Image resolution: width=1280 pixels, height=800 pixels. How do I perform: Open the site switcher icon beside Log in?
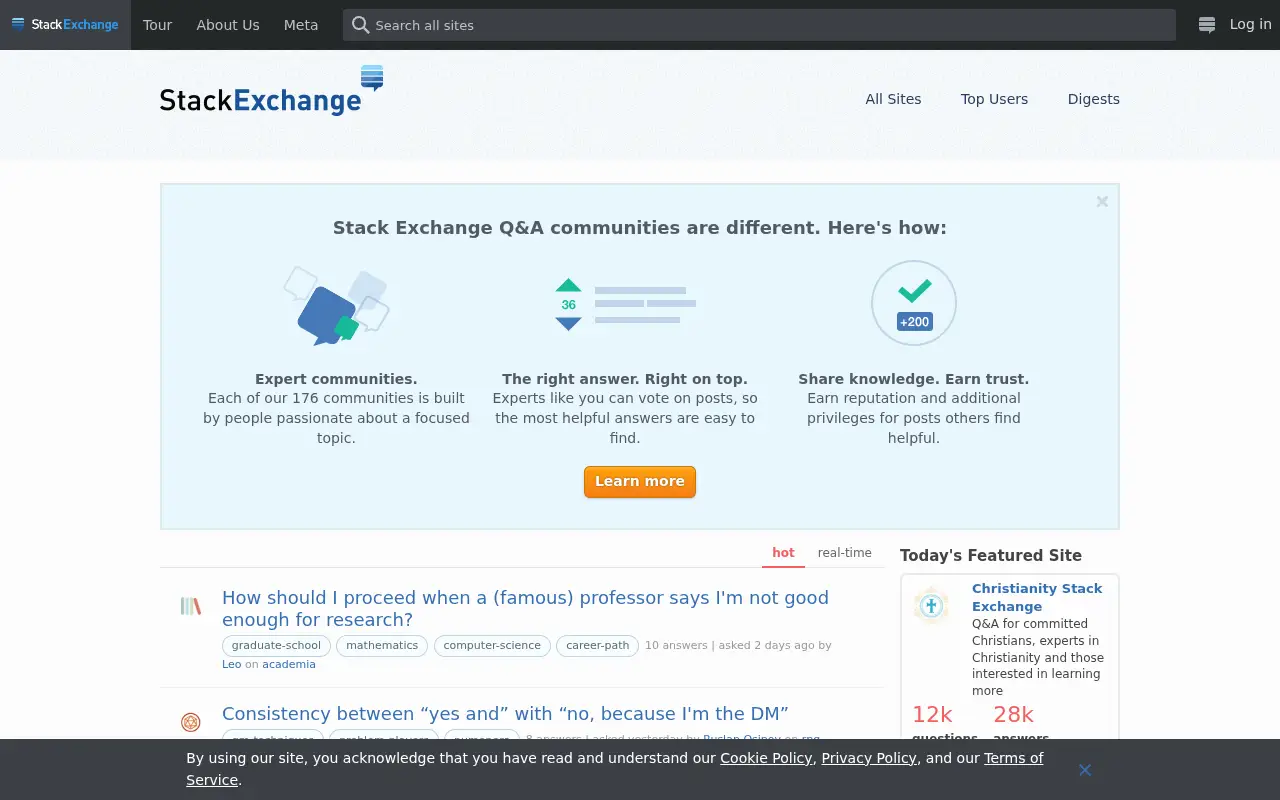click(x=1207, y=25)
